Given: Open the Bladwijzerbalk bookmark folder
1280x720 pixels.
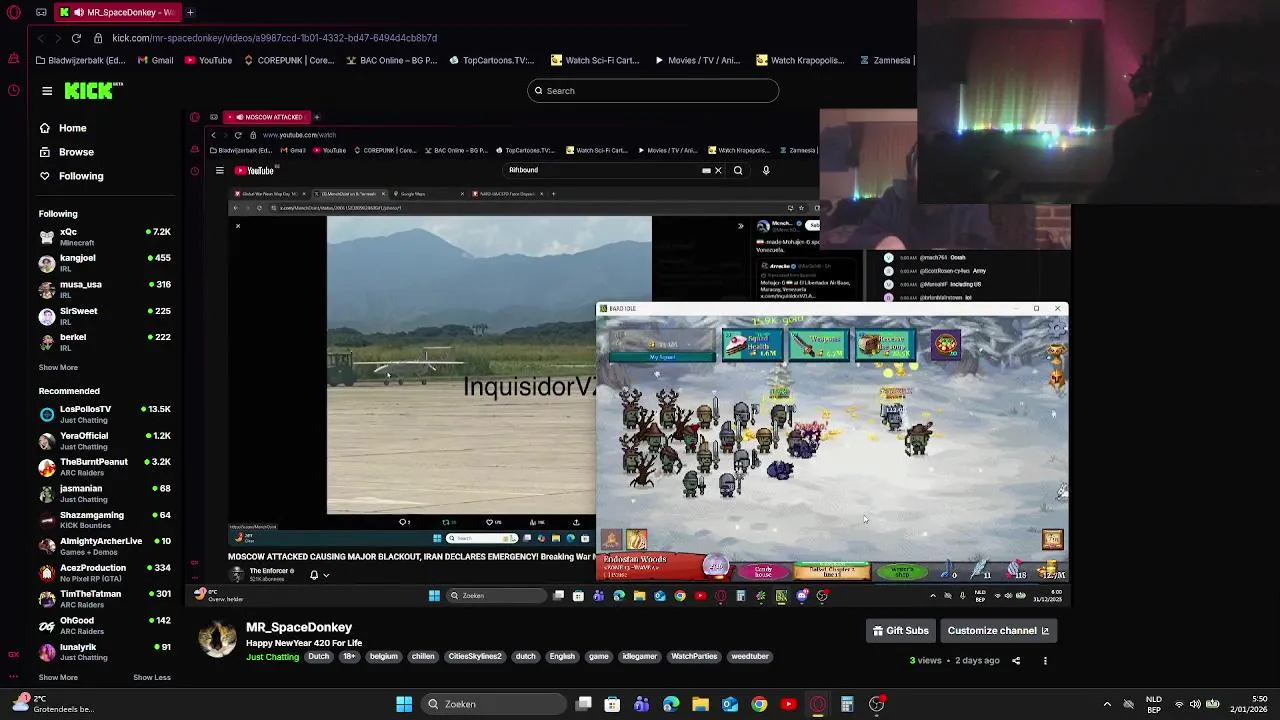Looking at the screenshot, I should point(79,60).
